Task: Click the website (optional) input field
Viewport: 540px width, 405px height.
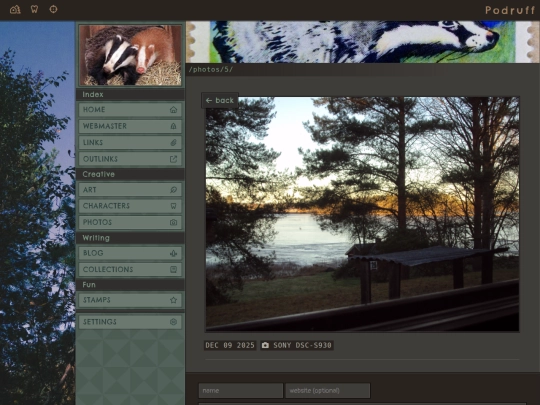Action: 328,391
